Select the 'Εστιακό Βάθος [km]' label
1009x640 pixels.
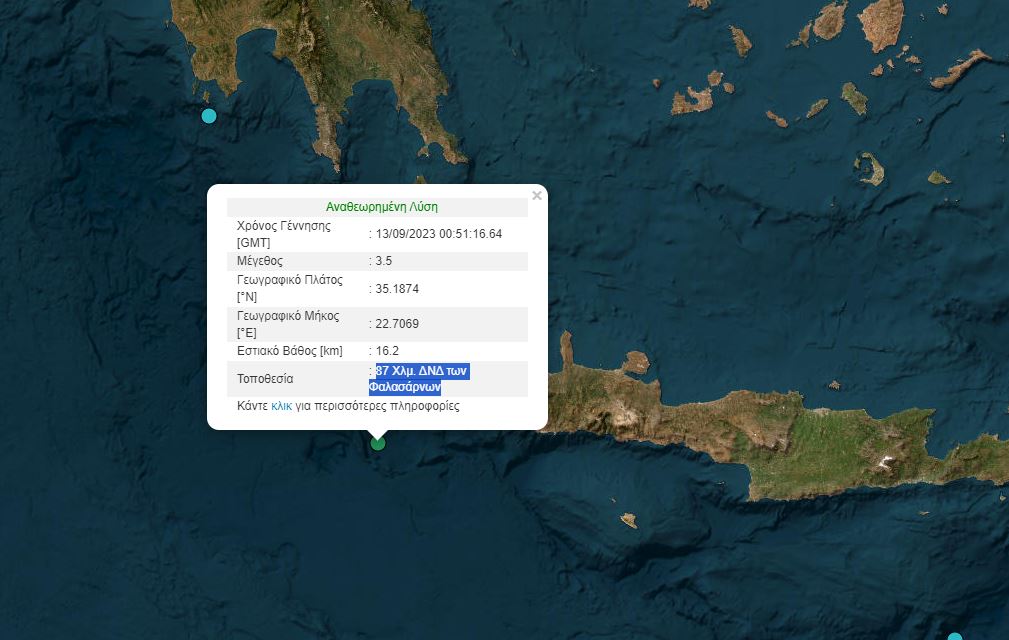pos(290,351)
